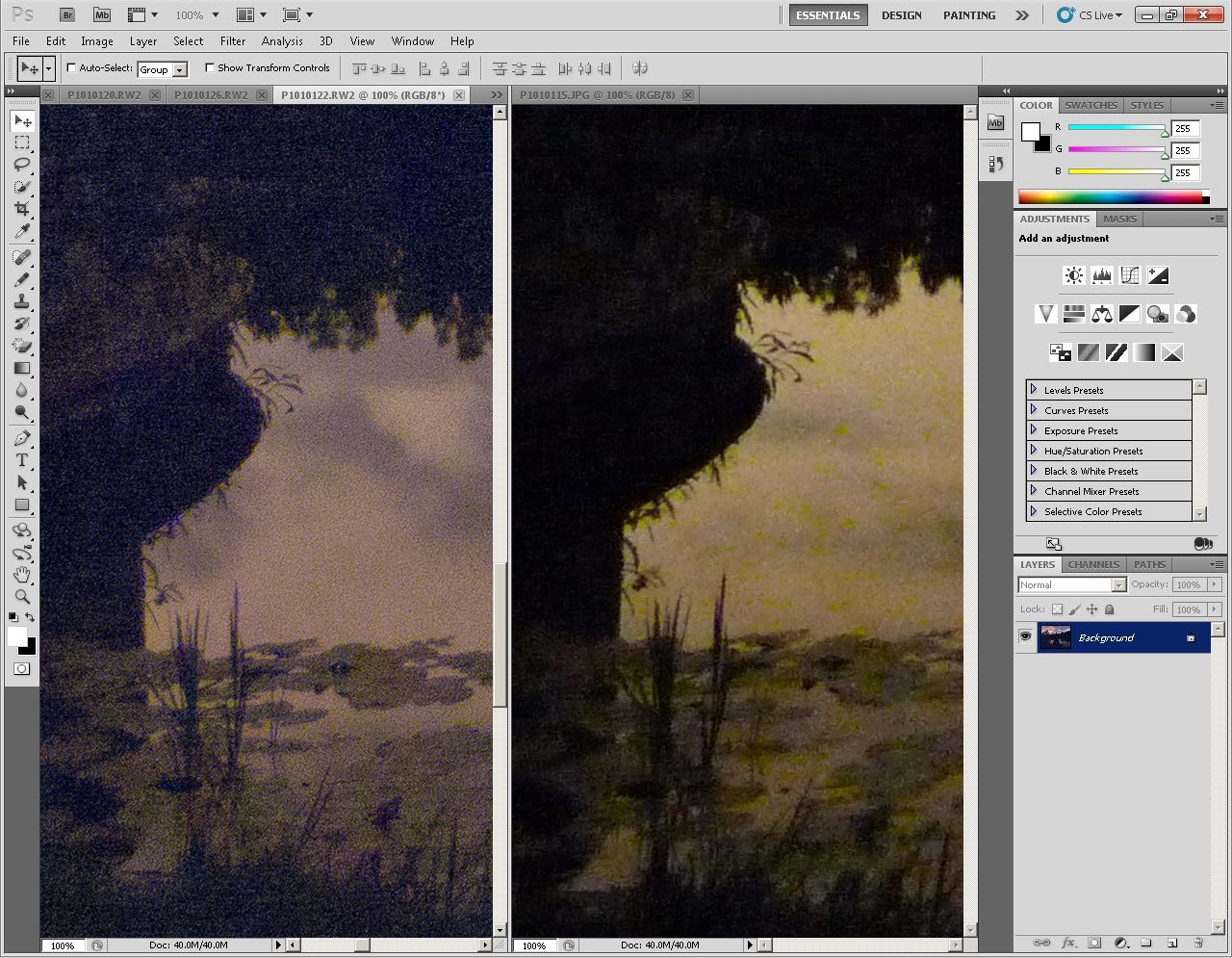1232x958 pixels.
Task: Hide the Background layer visibility eye
Action: [1026, 637]
